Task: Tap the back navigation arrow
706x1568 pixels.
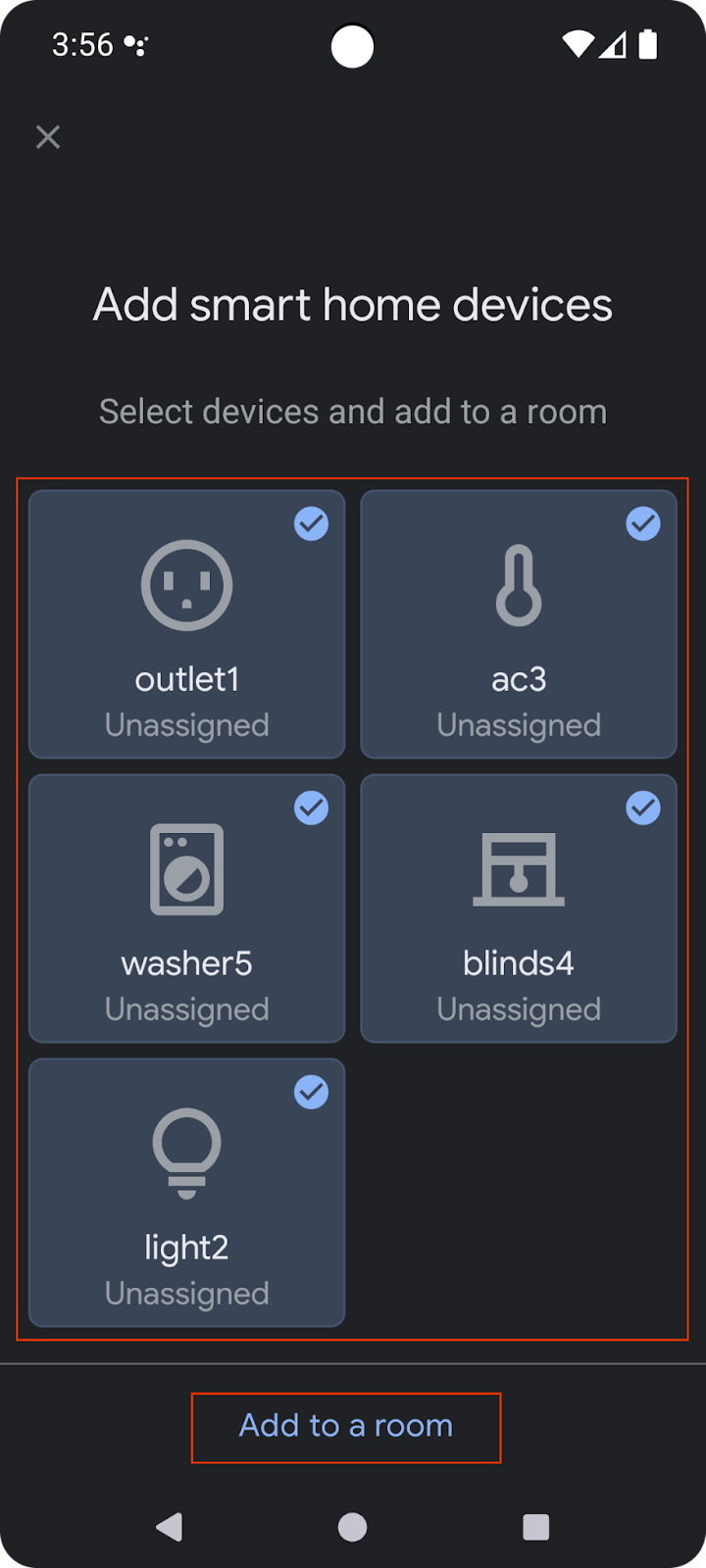Action: (172, 1525)
